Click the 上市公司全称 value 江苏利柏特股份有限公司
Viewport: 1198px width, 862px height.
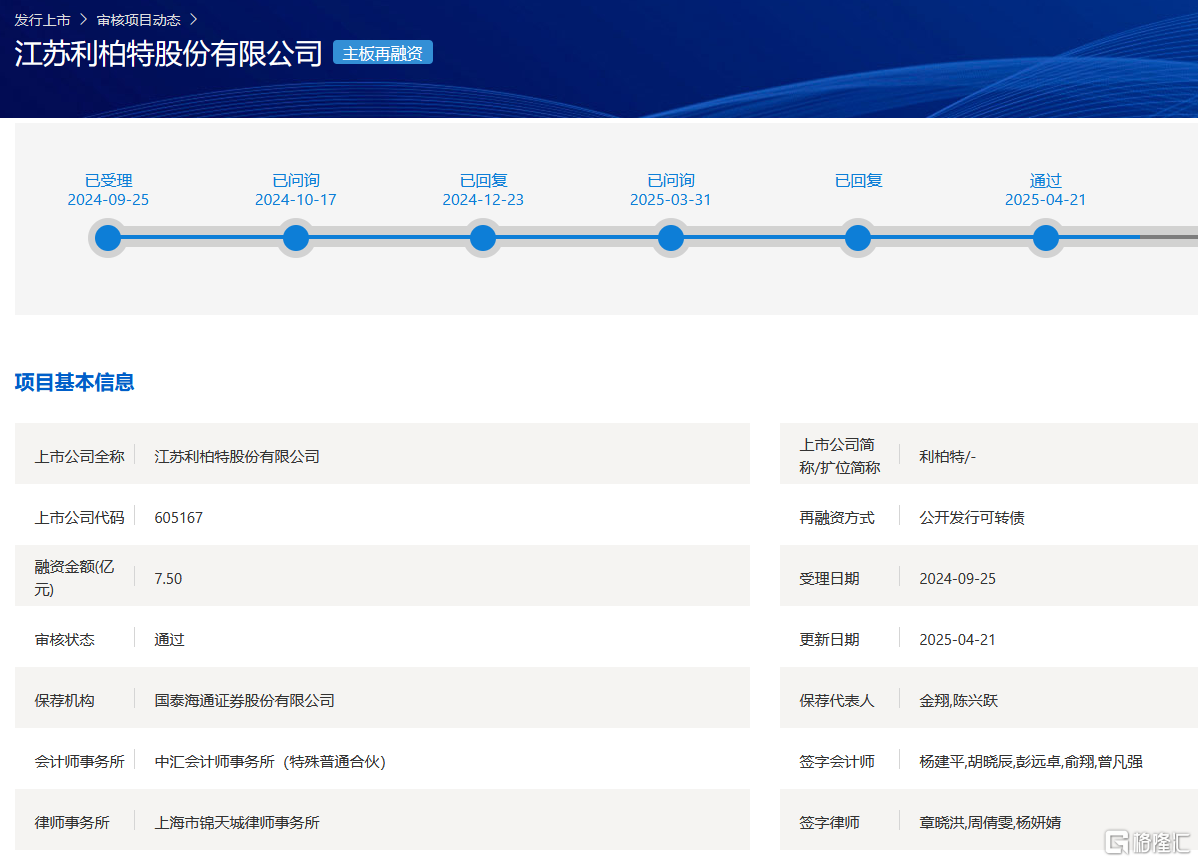(x=237, y=456)
